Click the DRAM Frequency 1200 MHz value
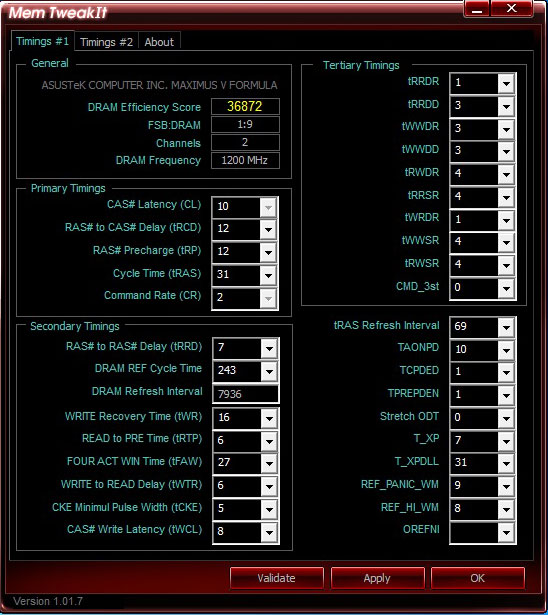The height and width of the screenshot is (615, 548). click(x=245, y=160)
